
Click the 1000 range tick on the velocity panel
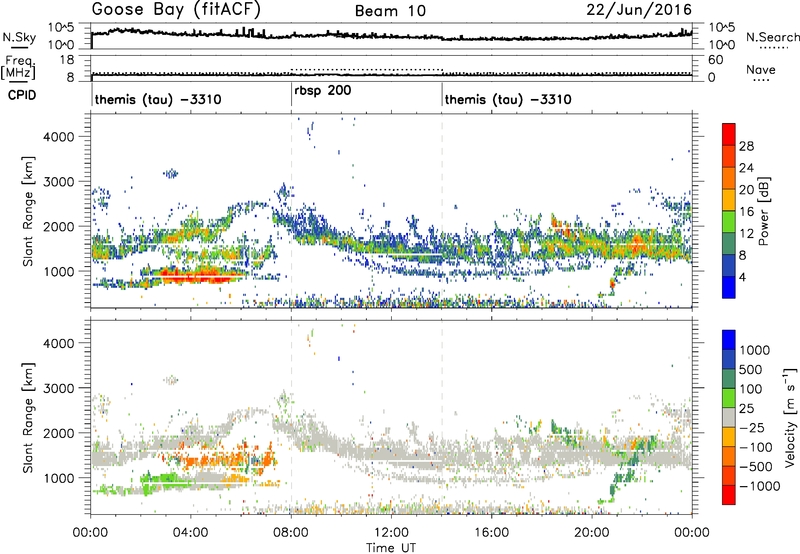(59, 478)
